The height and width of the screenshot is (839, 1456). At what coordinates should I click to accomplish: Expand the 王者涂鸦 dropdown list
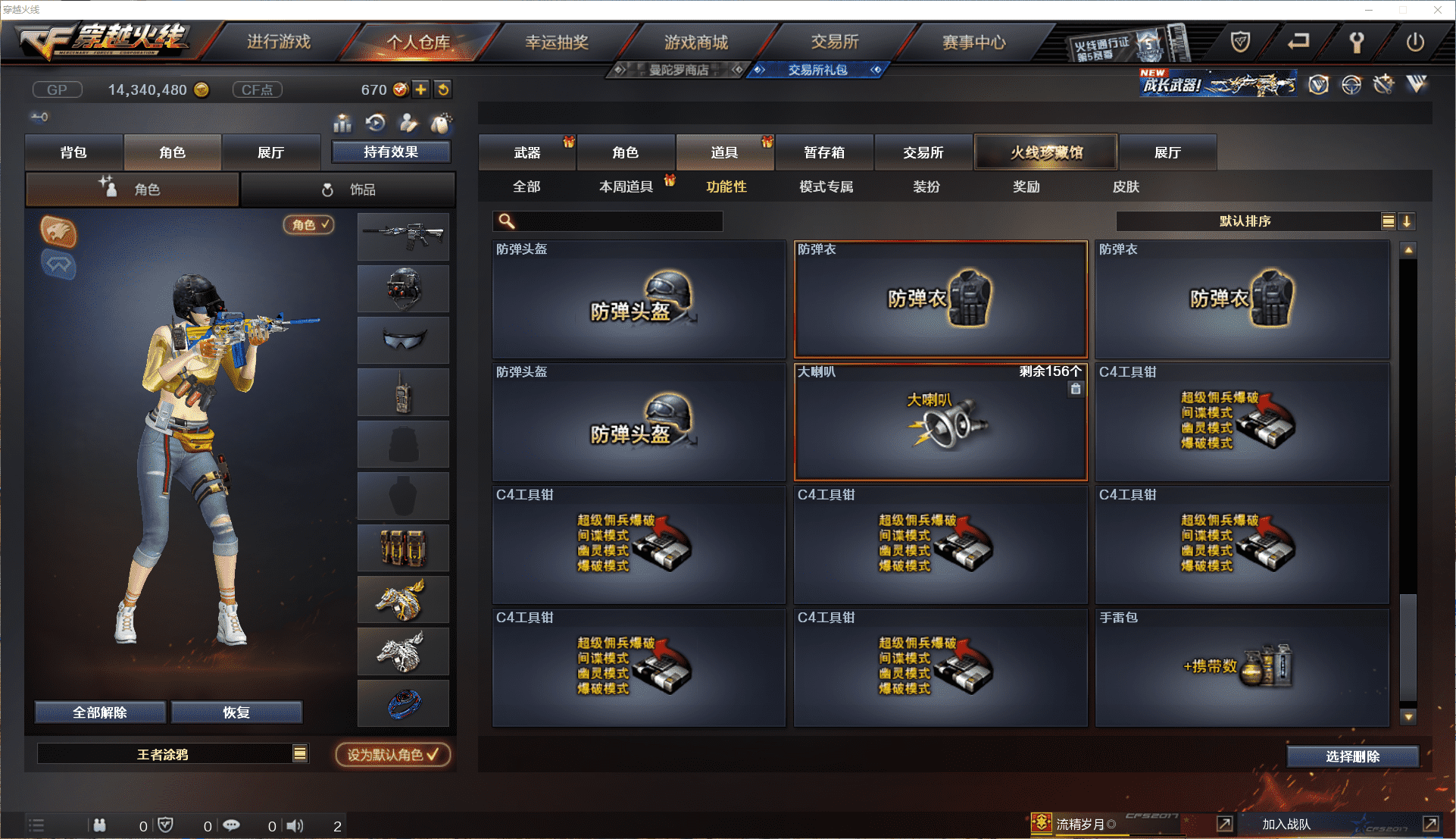(x=300, y=753)
